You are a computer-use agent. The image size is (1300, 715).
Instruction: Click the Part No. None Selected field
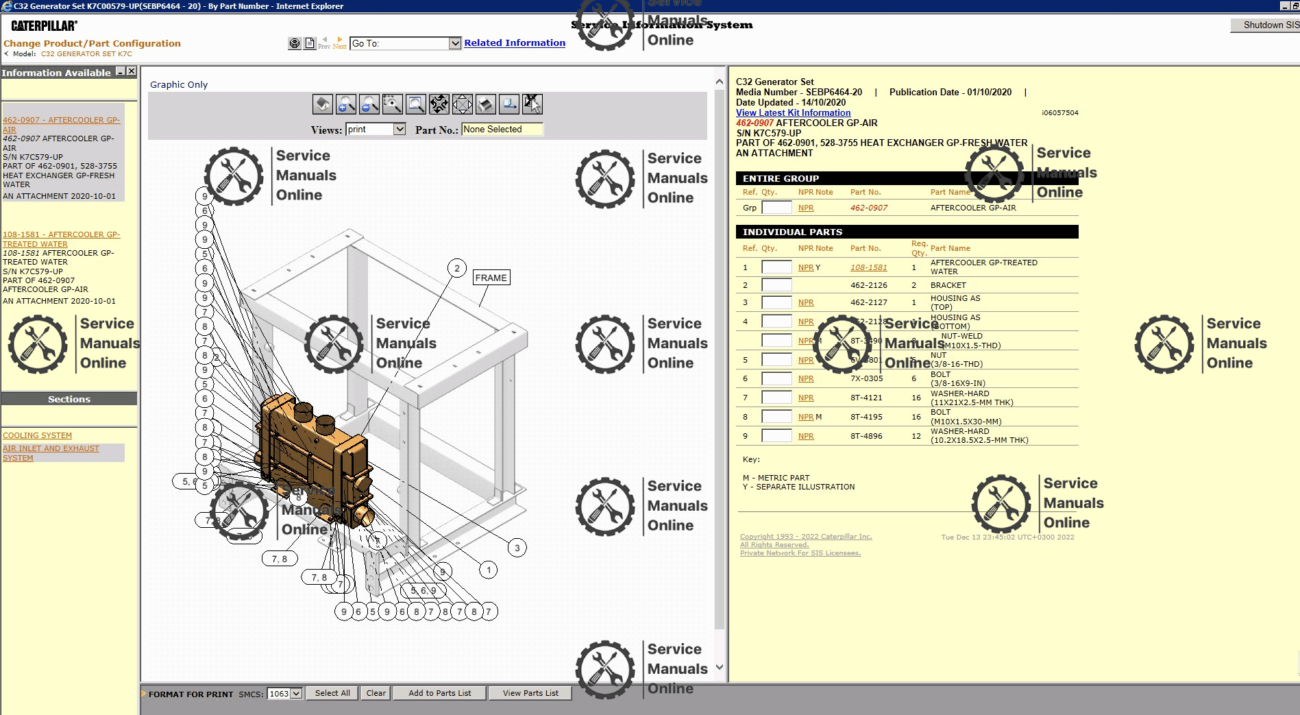pyautogui.click(x=502, y=129)
